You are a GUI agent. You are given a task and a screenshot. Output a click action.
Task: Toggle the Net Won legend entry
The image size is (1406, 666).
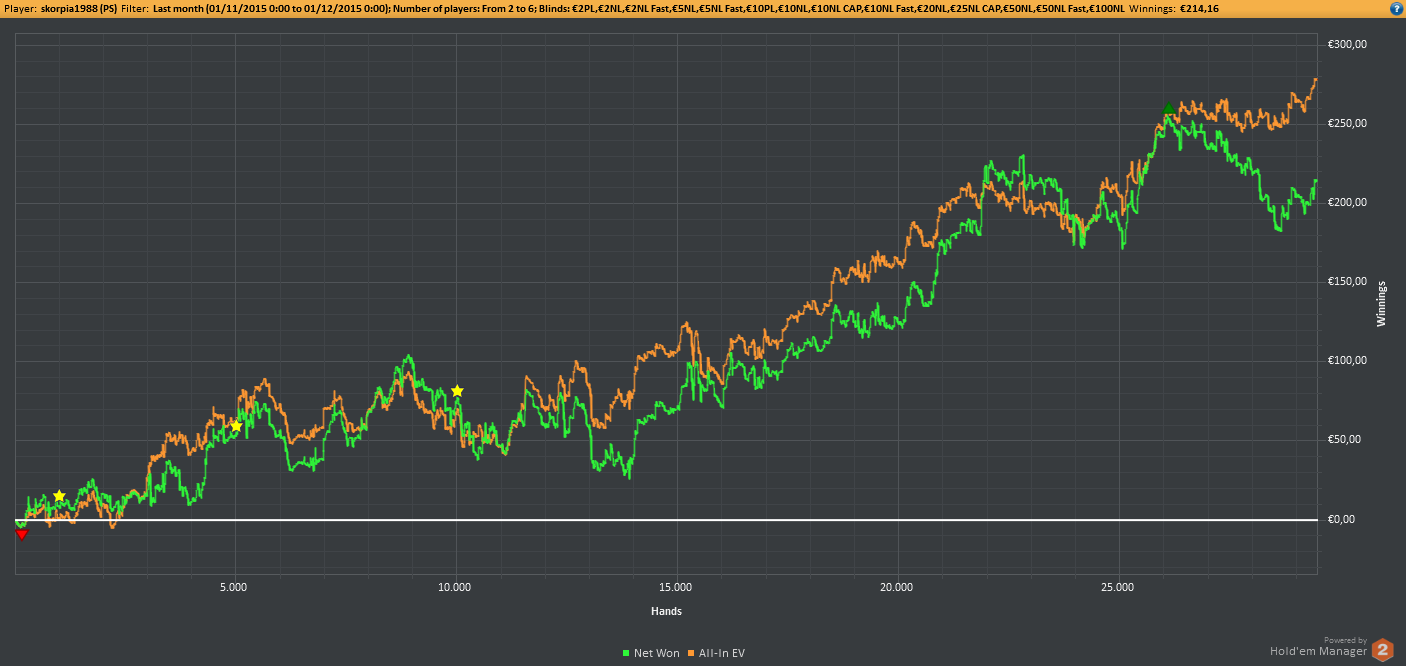(650, 653)
